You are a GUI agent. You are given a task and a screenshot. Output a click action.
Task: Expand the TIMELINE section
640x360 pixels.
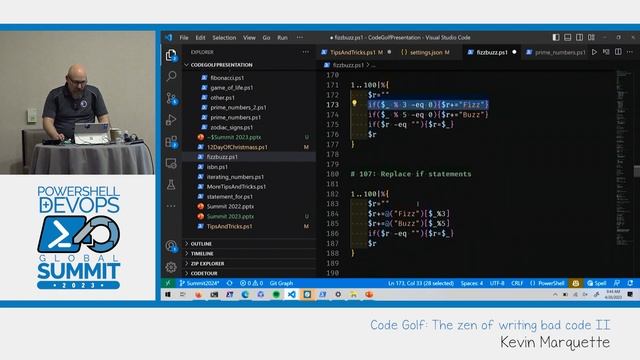202,253
